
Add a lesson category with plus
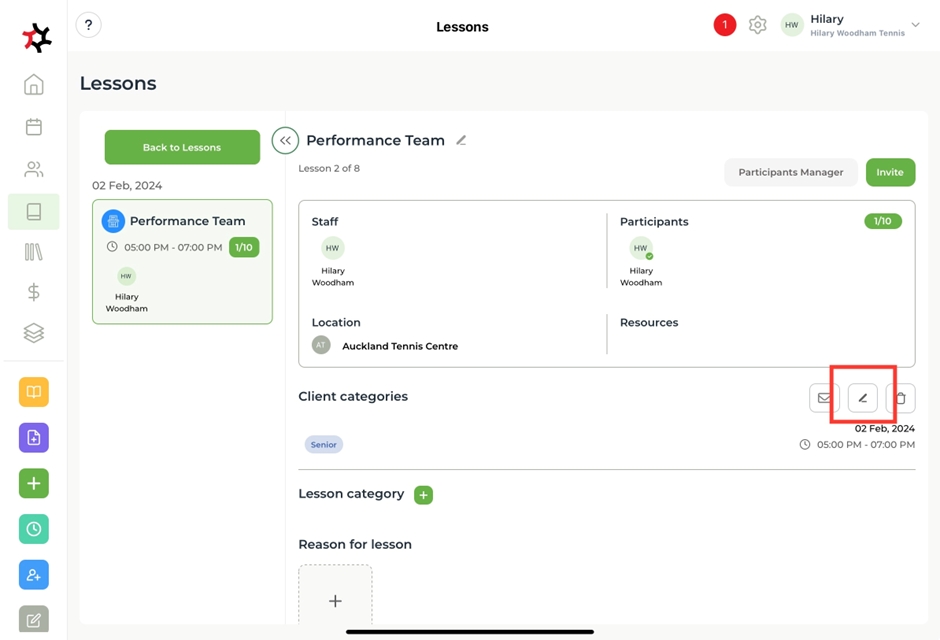point(423,495)
